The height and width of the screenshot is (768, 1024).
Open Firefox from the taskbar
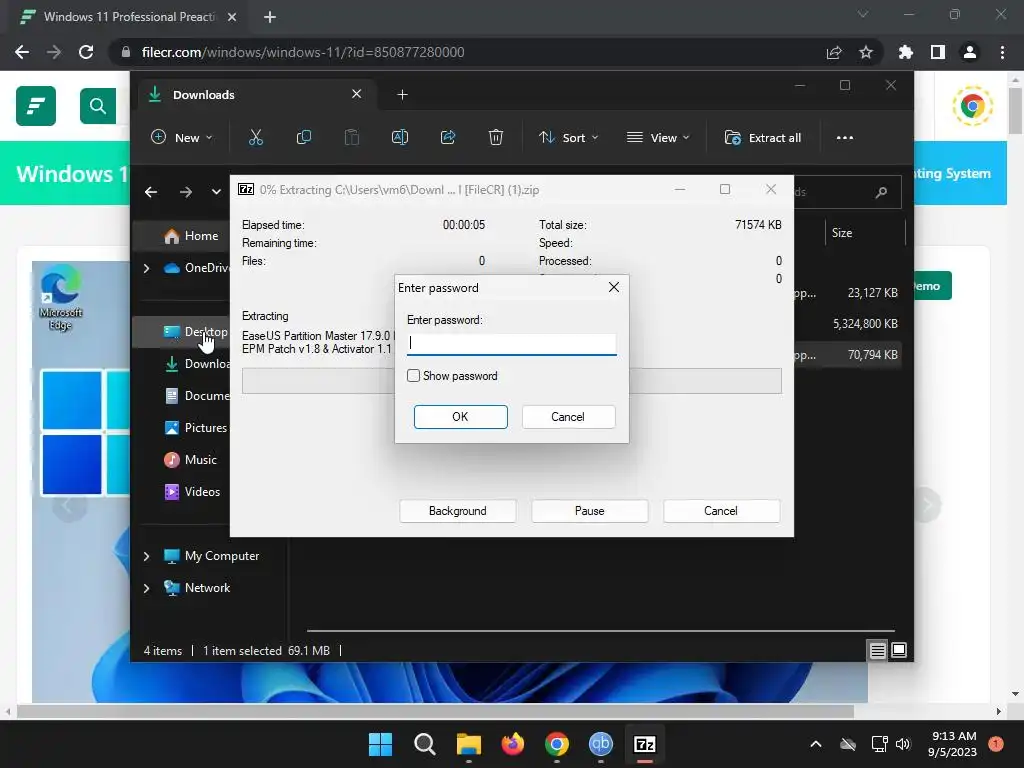pyautogui.click(x=513, y=744)
